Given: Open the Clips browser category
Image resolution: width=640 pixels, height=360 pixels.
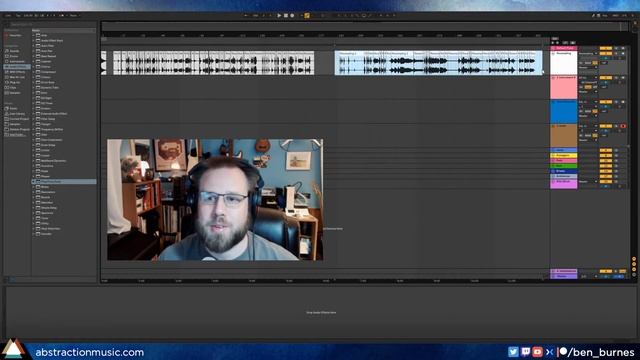Looking at the screenshot, I should 13,87.
